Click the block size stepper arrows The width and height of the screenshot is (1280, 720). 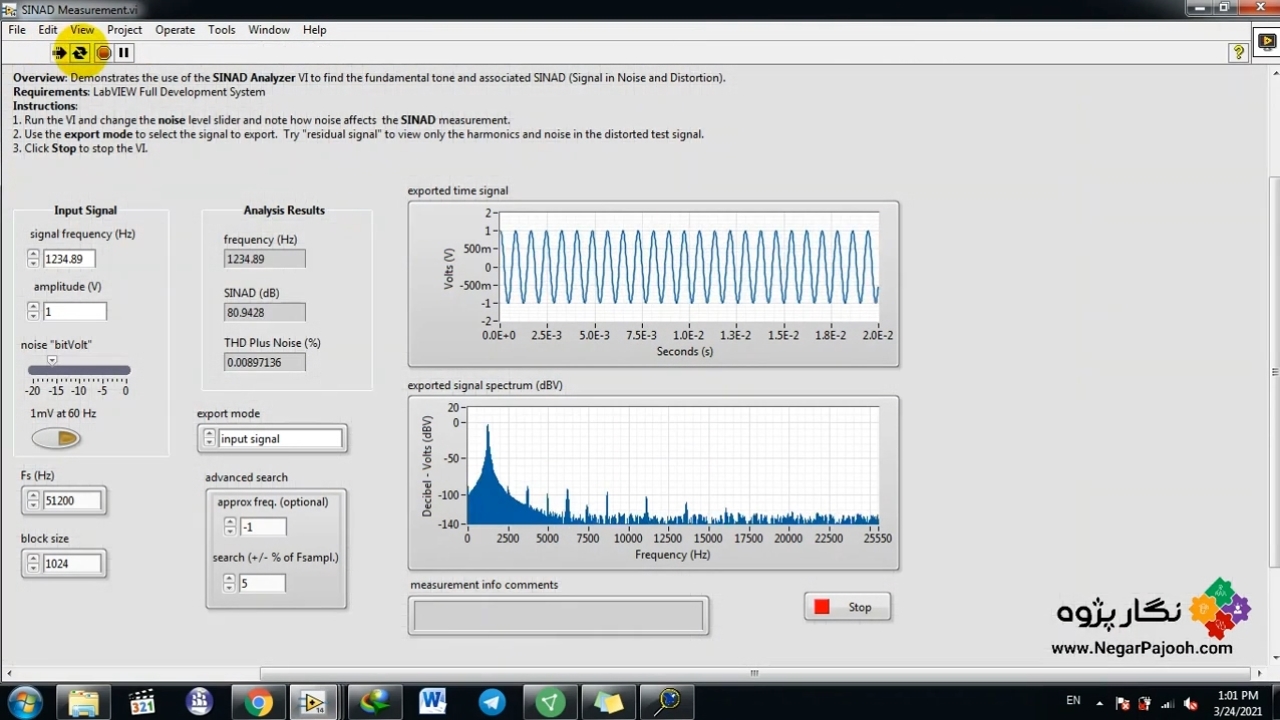coord(33,564)
